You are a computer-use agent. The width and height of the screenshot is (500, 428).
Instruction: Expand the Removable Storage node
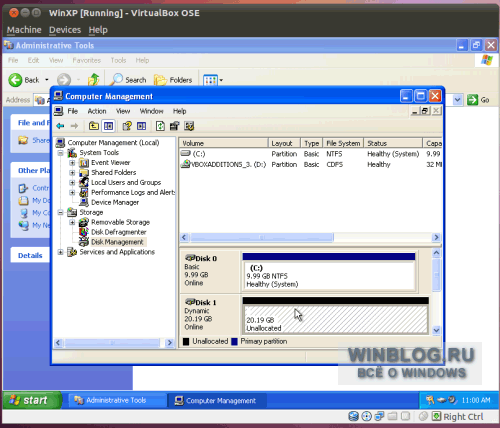[72, 222]
